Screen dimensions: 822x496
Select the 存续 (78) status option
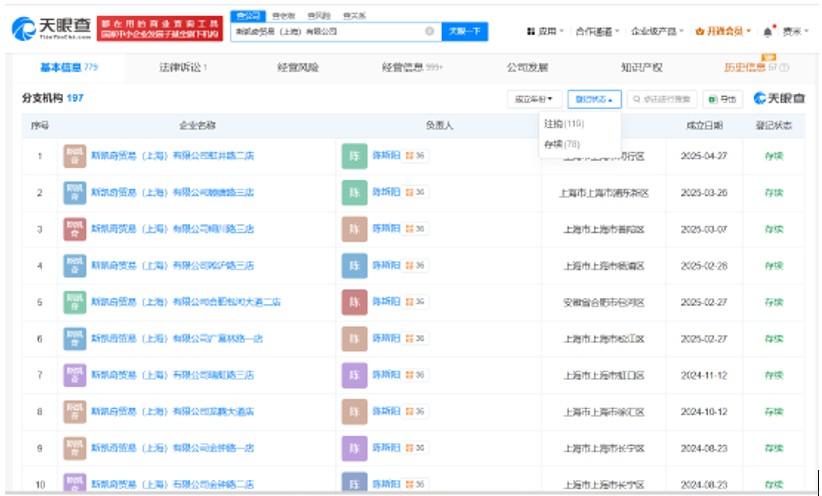[x=562, y=144]
